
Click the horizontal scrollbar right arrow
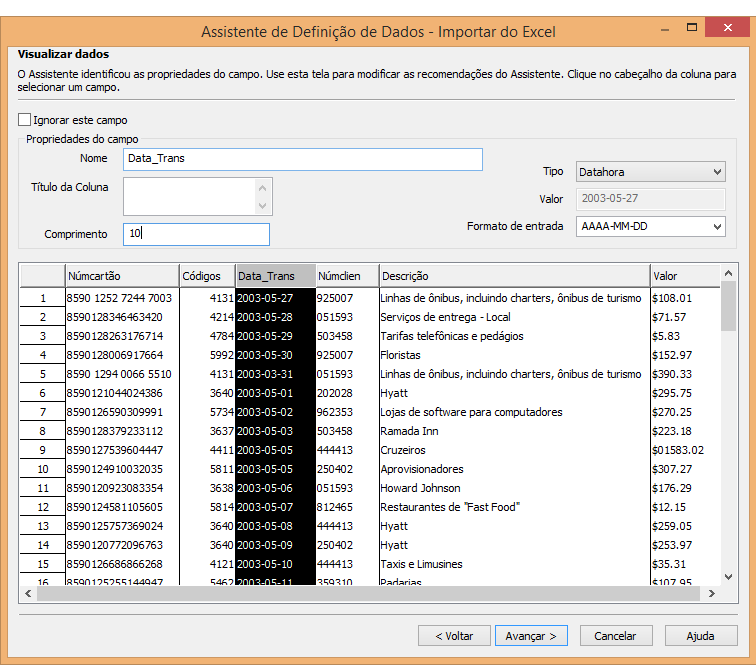coord(711,593)
